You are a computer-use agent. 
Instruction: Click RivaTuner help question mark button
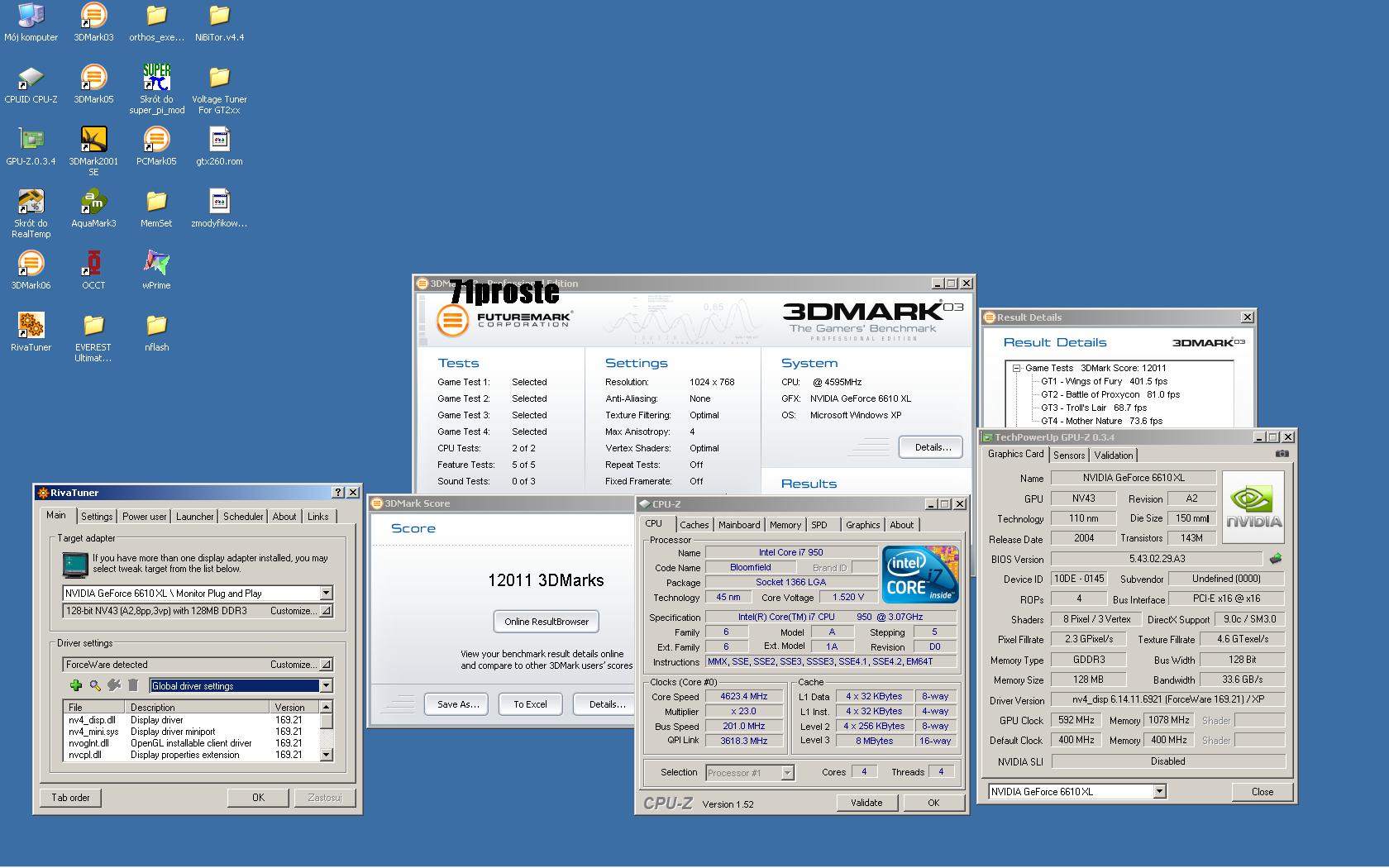[x=337, y=493]
